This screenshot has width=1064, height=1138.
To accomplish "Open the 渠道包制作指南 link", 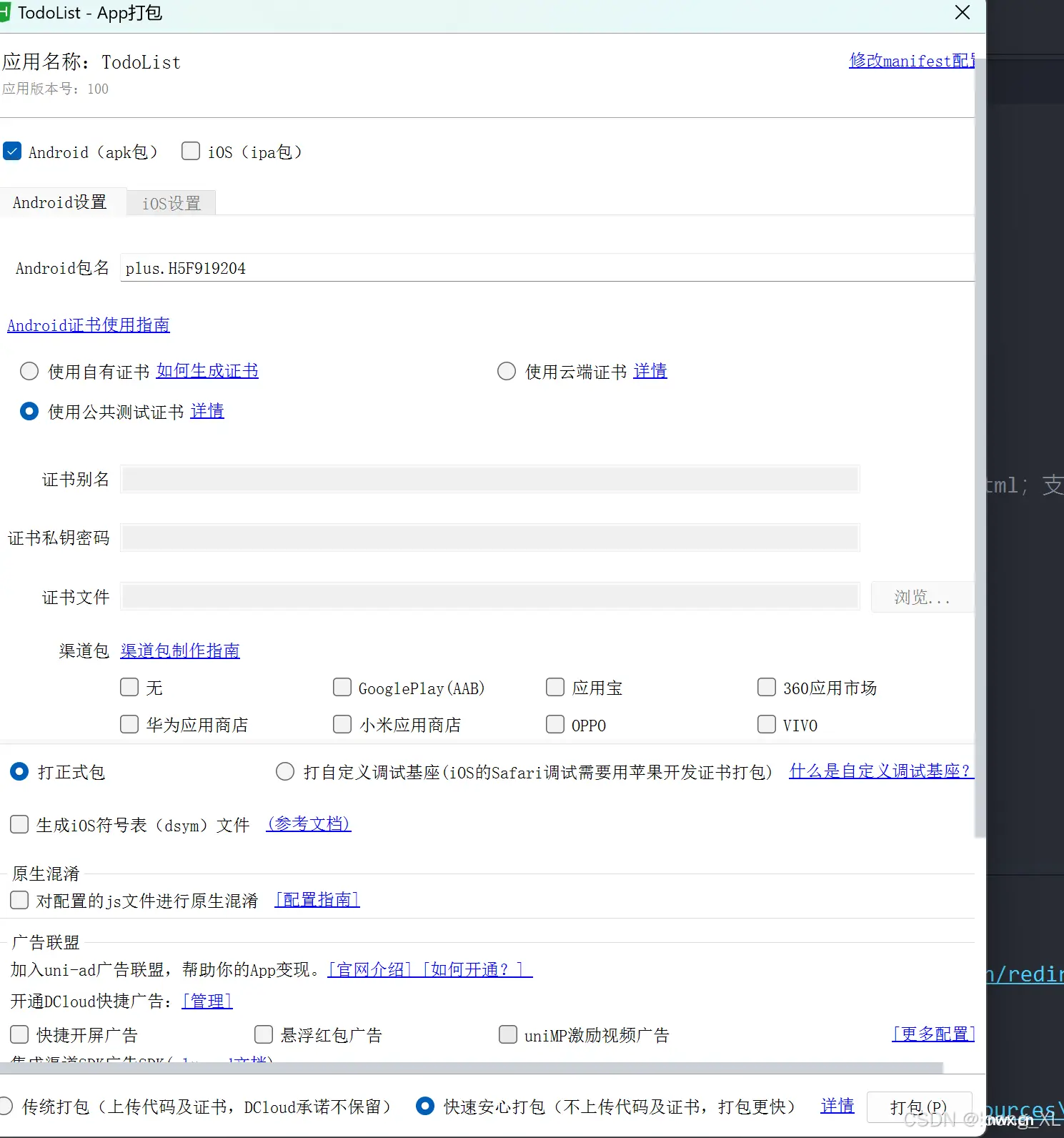I will 180,650.
